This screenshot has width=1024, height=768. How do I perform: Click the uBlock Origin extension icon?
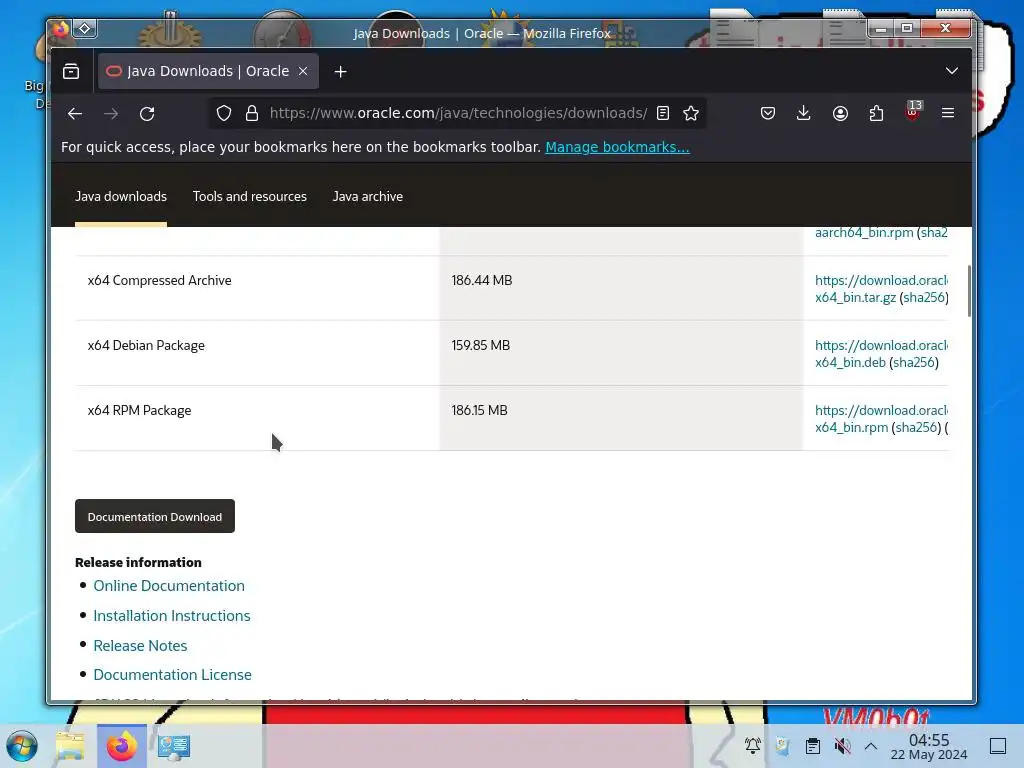click(x=913, y=112)
